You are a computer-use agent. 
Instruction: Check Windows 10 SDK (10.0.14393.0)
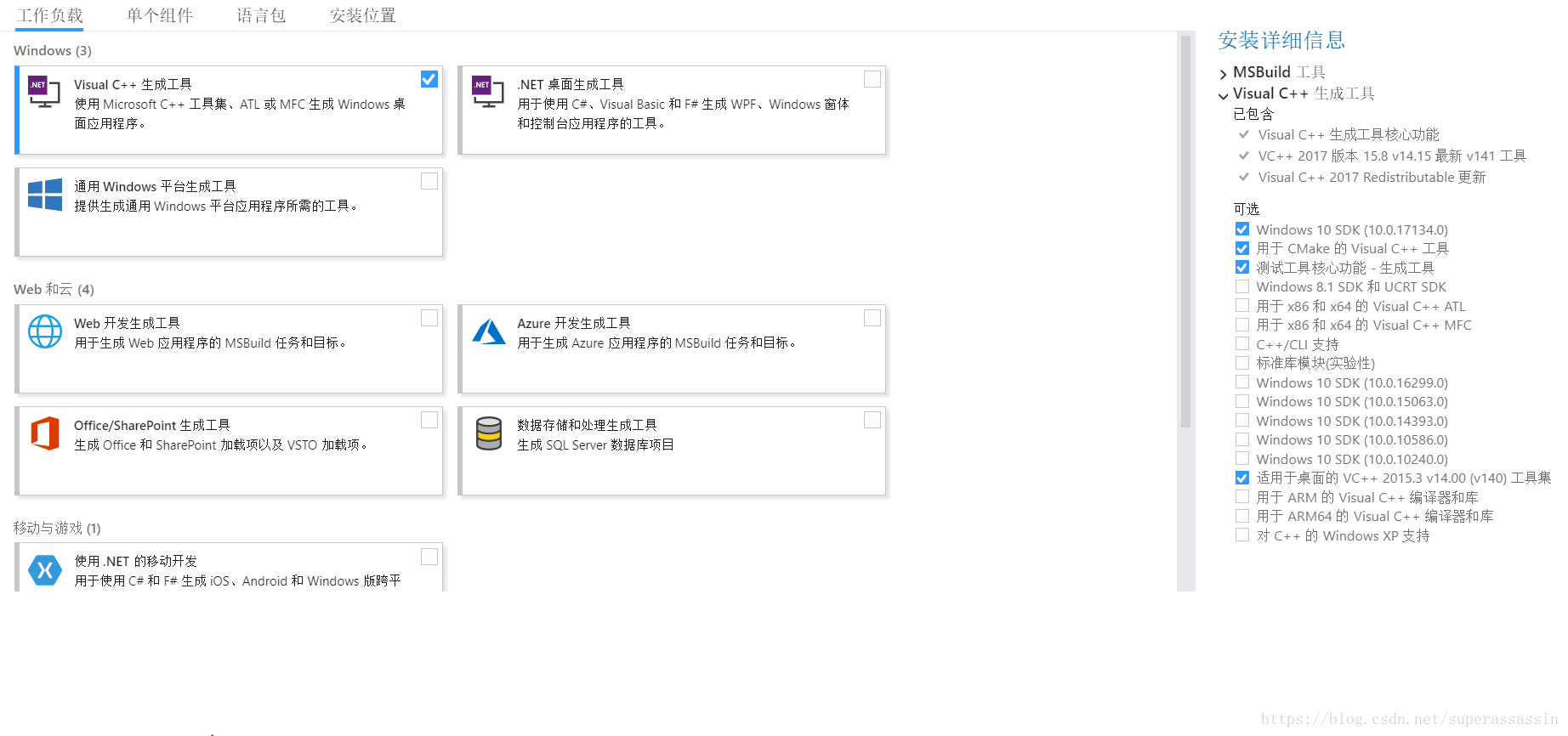(1242, 420)
